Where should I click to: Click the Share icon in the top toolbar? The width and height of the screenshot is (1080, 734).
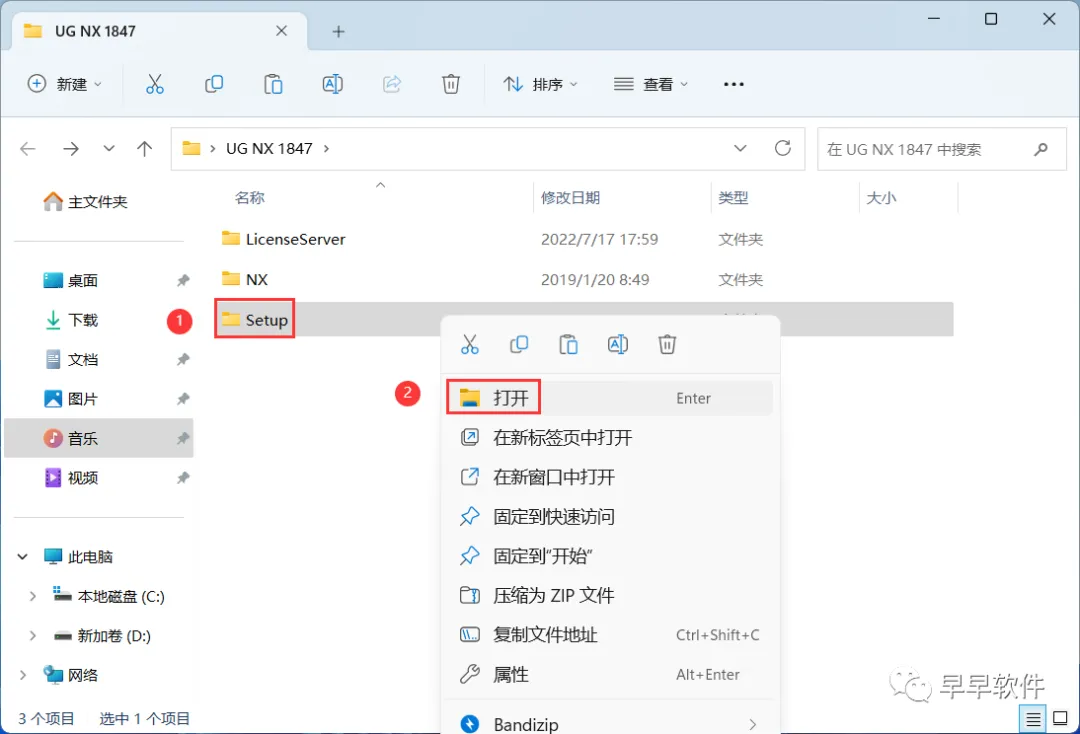click(x=392, y=84)
